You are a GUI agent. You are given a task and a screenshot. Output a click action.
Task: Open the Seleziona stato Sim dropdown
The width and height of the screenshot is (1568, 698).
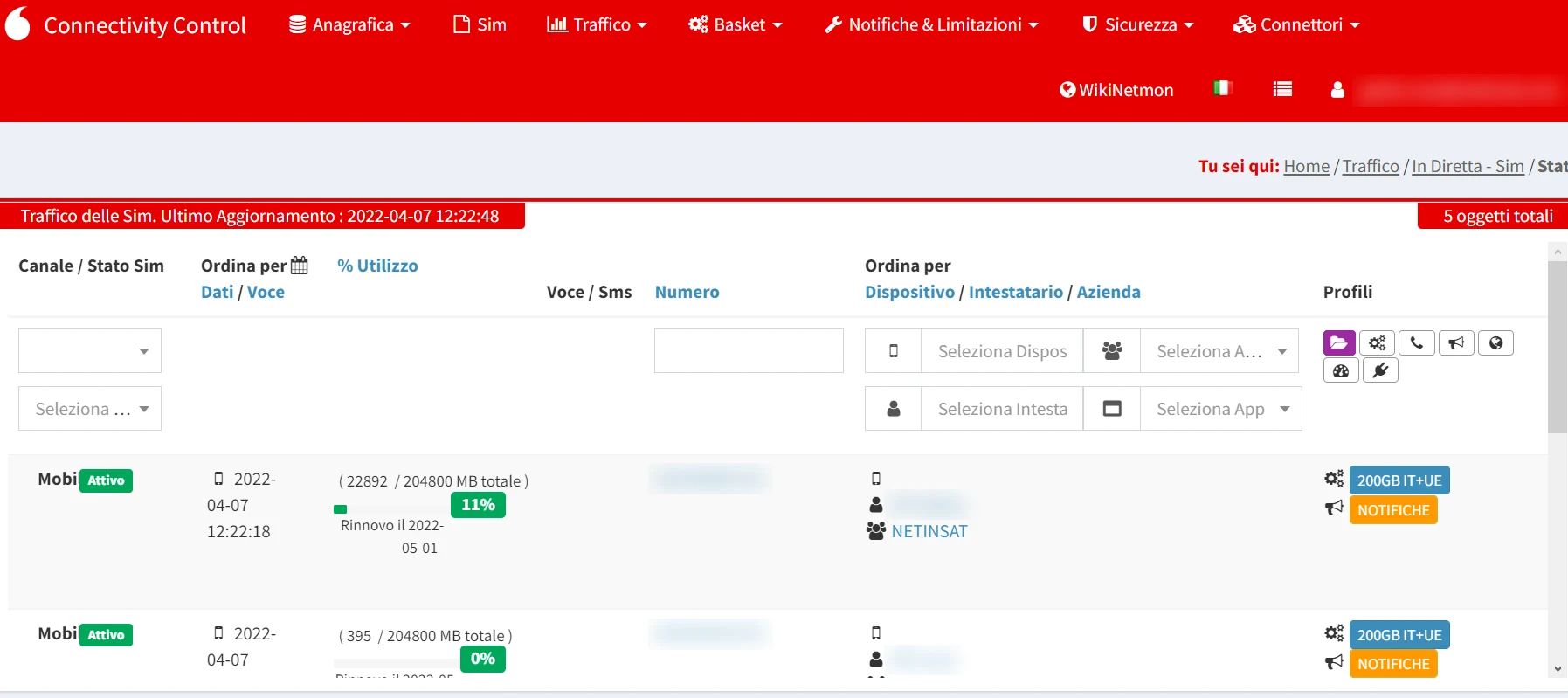coord(90,409)
